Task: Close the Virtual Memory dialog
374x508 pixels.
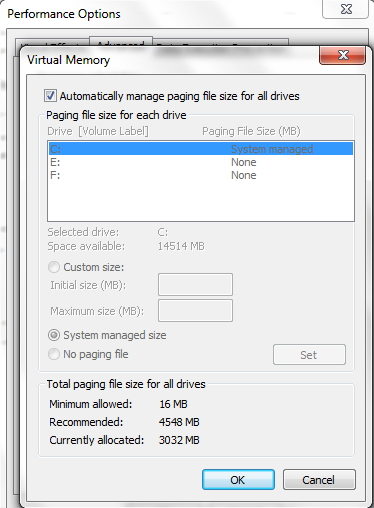Action: point(343,55)
